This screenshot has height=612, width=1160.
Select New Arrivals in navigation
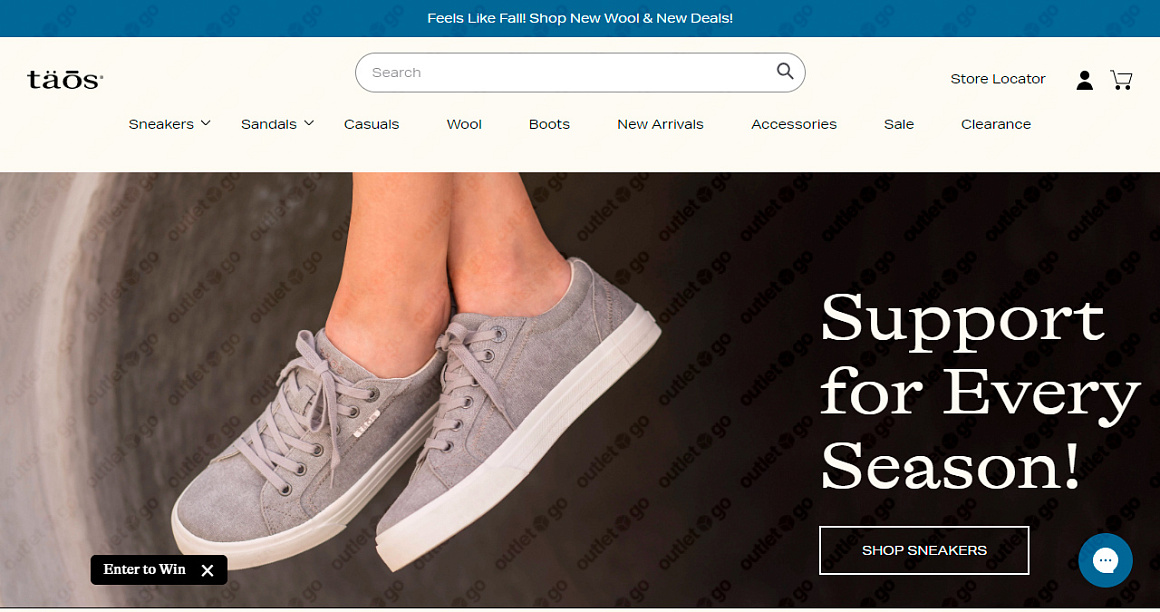tap(660, 124)
